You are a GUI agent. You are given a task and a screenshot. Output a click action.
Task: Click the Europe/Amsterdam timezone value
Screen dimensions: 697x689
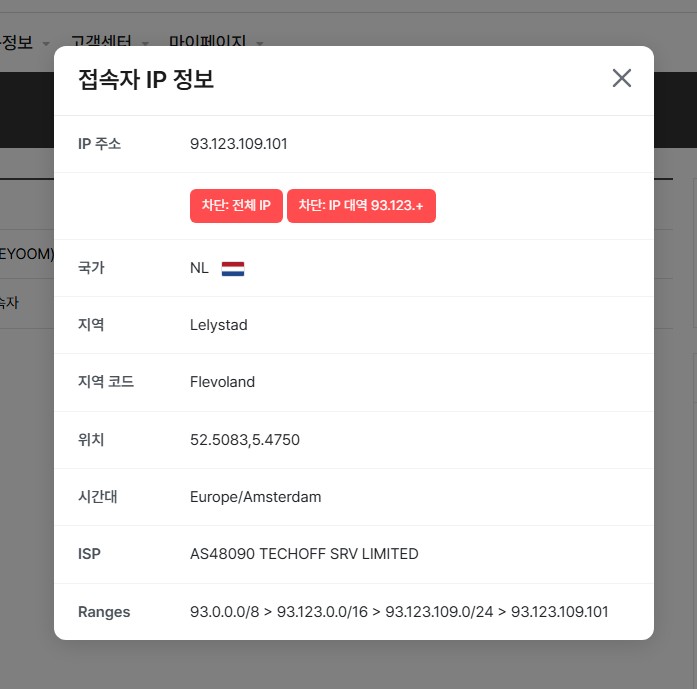click(255, 497)
